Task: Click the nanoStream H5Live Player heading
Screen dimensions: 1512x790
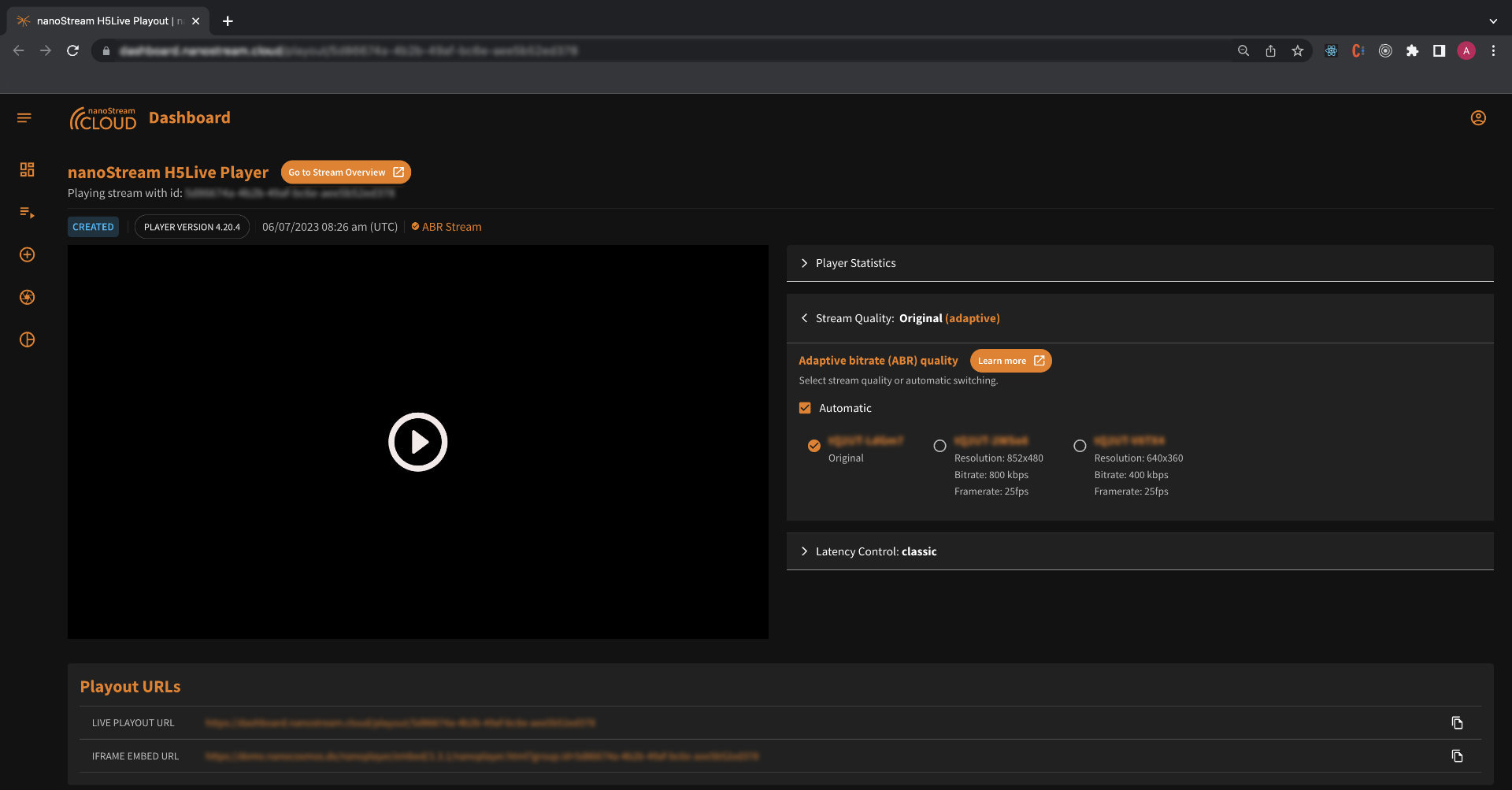Action: point(168,172)
